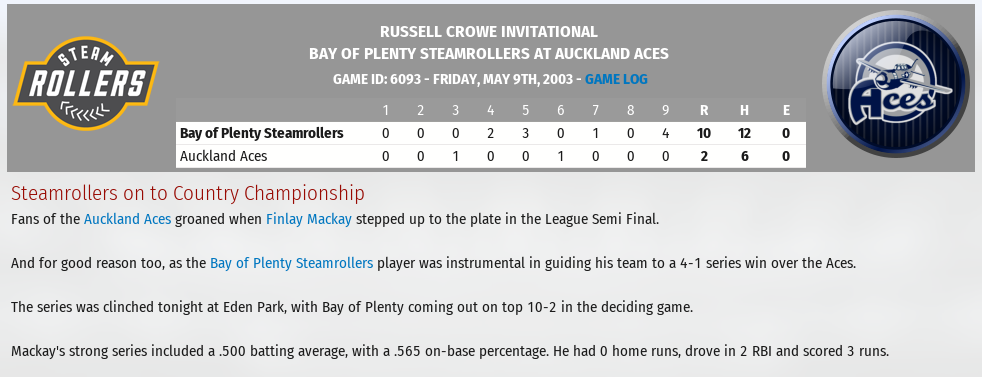Screen dimensions: 982x377
Task: Open Bay of Plenty Steamrollers article link
Action: tap(292, 264)
